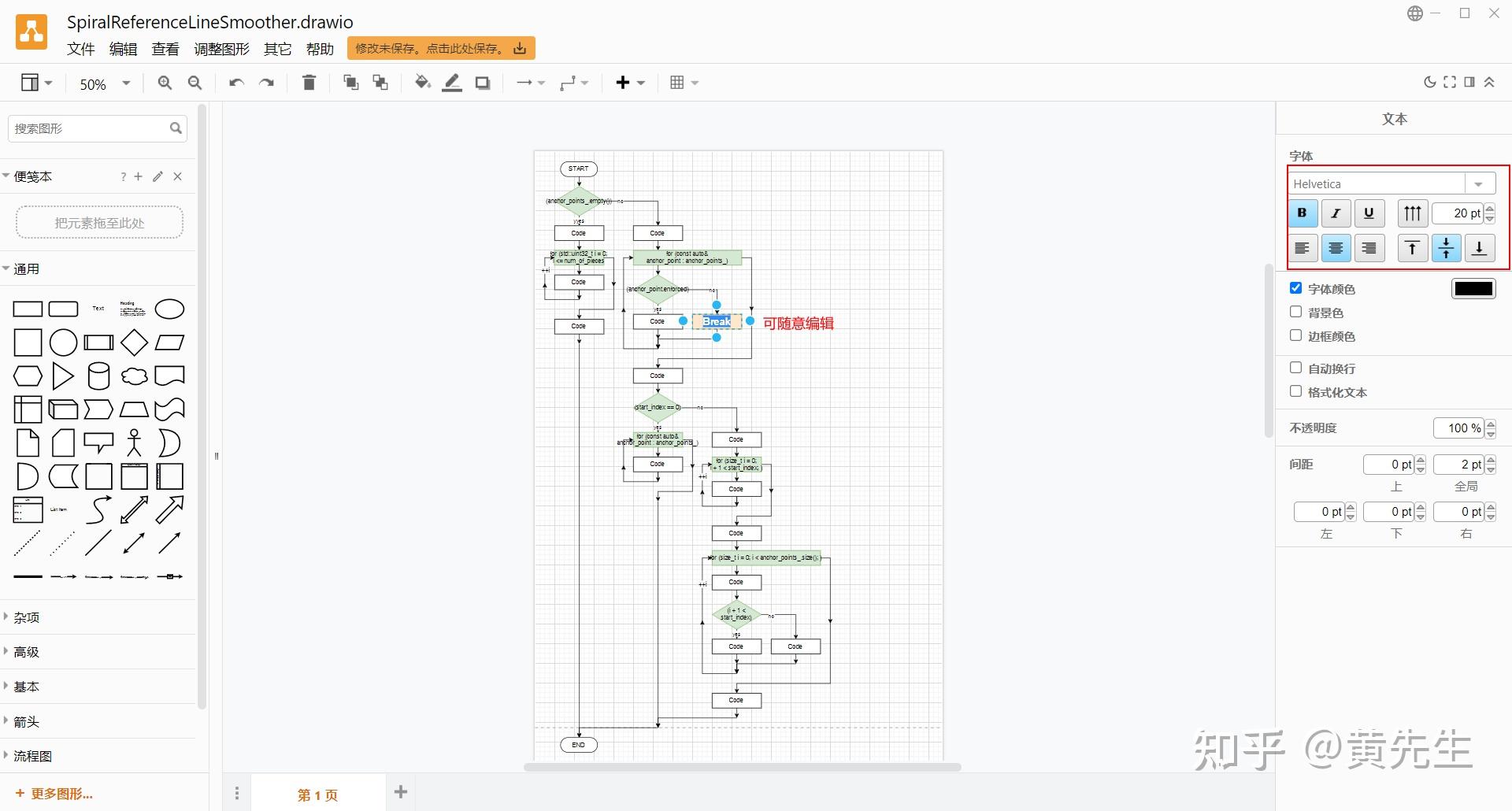Screen dimensions: 1512x811
Task: Enter fullscreen mode
Action: (x=1450, y=83)
